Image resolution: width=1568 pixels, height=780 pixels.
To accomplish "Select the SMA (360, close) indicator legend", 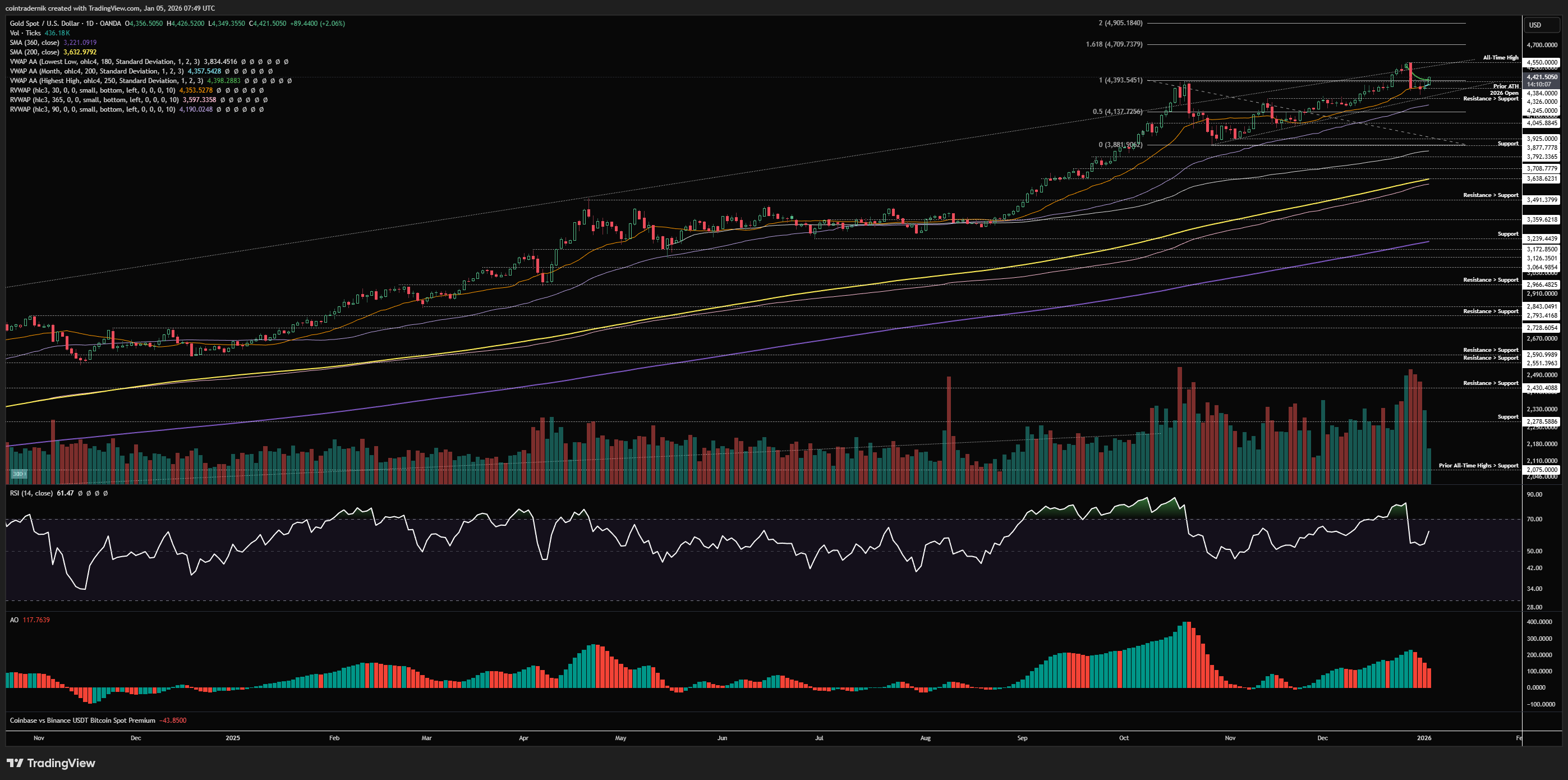I will (x=35, y=43).
